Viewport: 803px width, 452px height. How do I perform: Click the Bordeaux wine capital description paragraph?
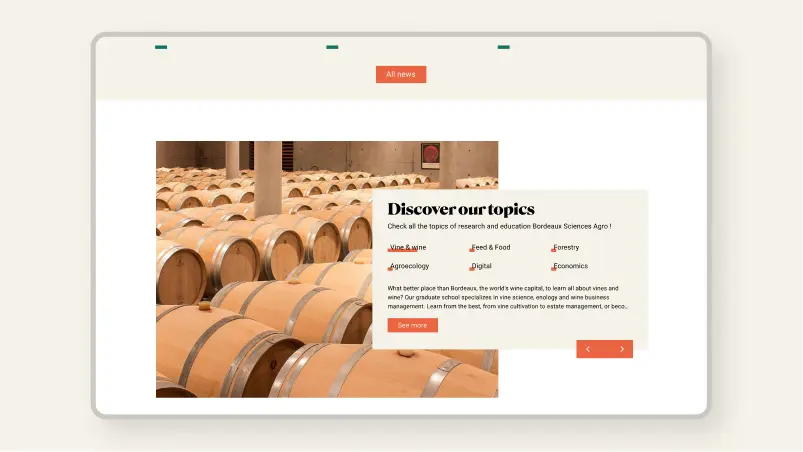(507, 297)
